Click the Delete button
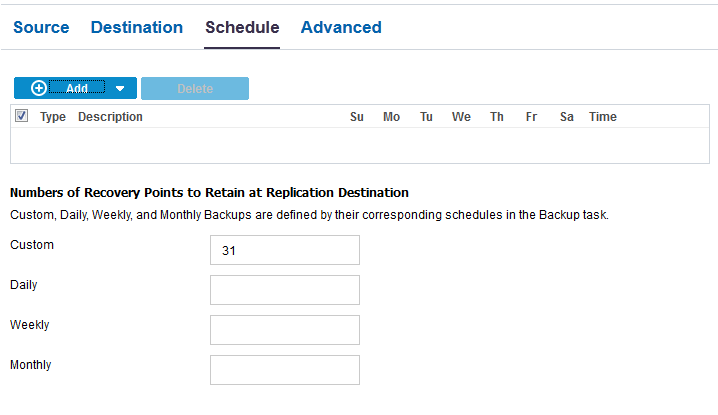Image resolution: width=718 pixels, height=415 pixels. tap(195, 88)
